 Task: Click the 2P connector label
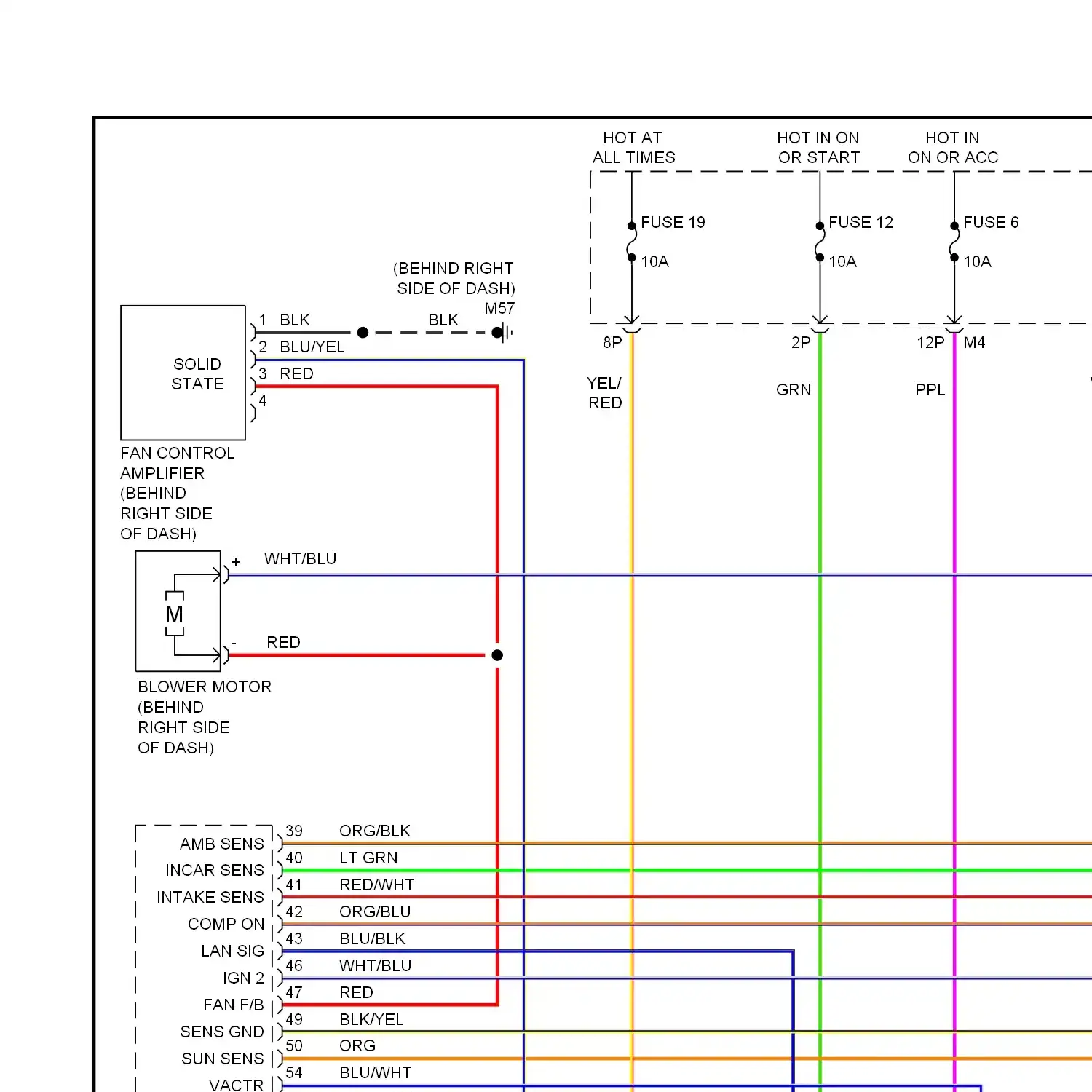click(x=801, y=342)
